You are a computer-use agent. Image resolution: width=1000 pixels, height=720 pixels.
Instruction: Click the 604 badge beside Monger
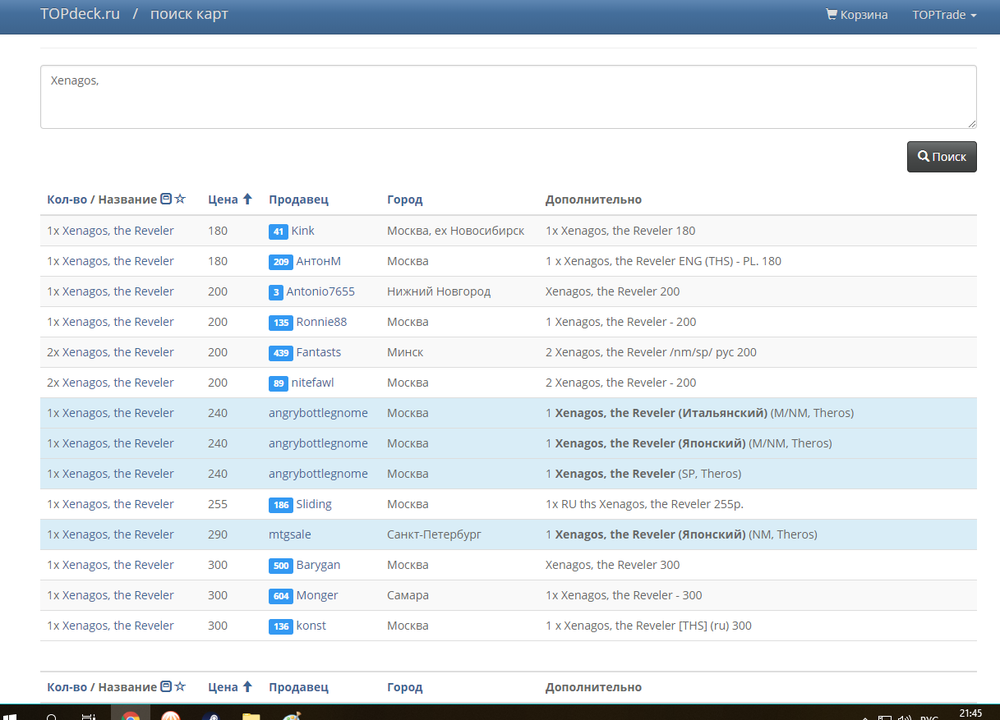pyautogui.click(x=280, y=596)
